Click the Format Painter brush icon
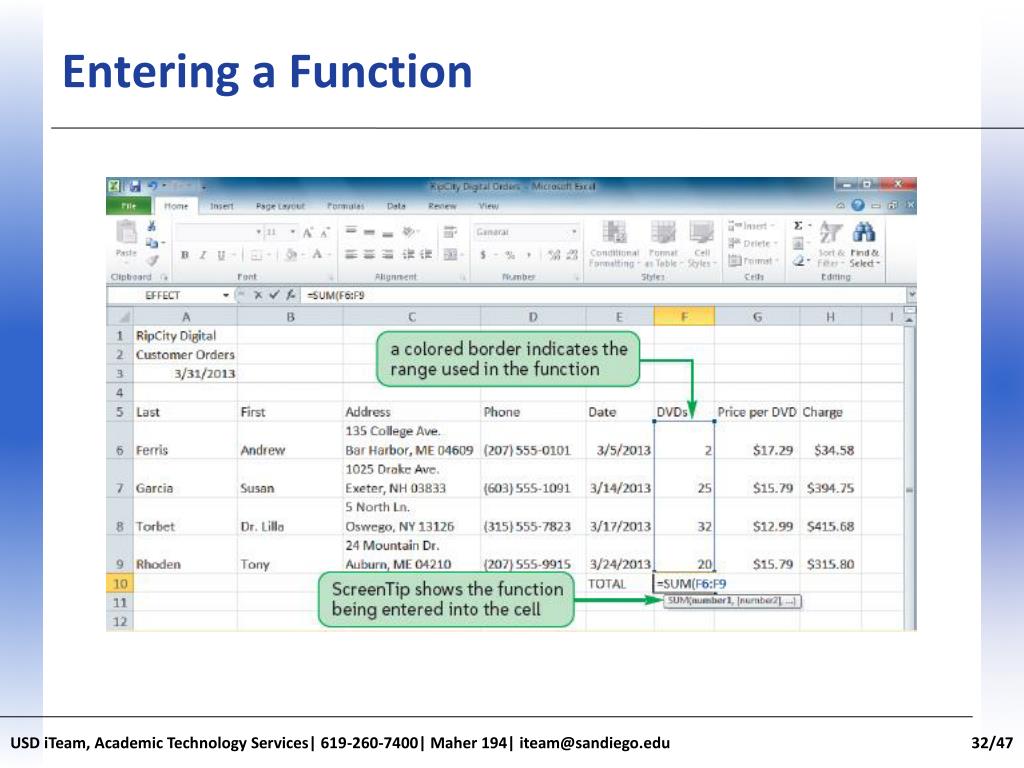 (152, 260)
